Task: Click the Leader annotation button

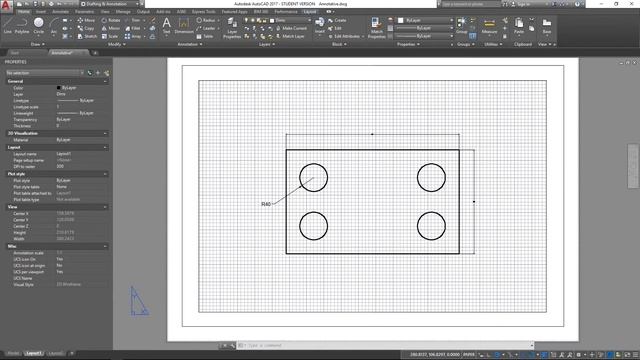Action: click(206, 28)
